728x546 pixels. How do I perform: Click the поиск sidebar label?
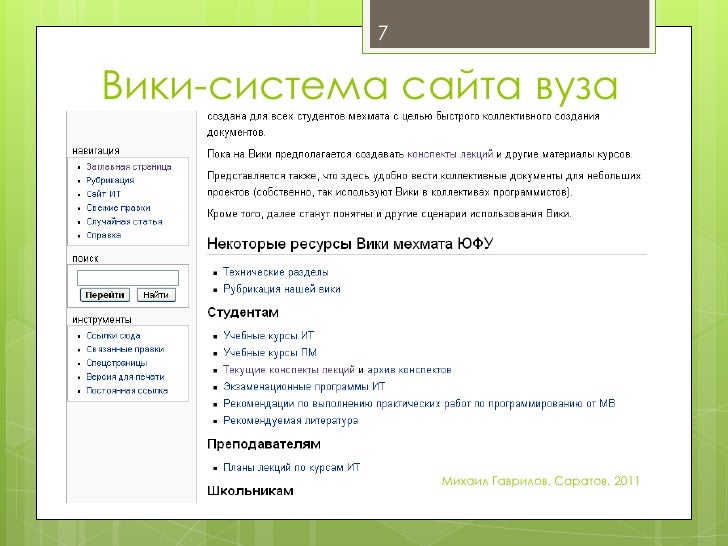85,259
